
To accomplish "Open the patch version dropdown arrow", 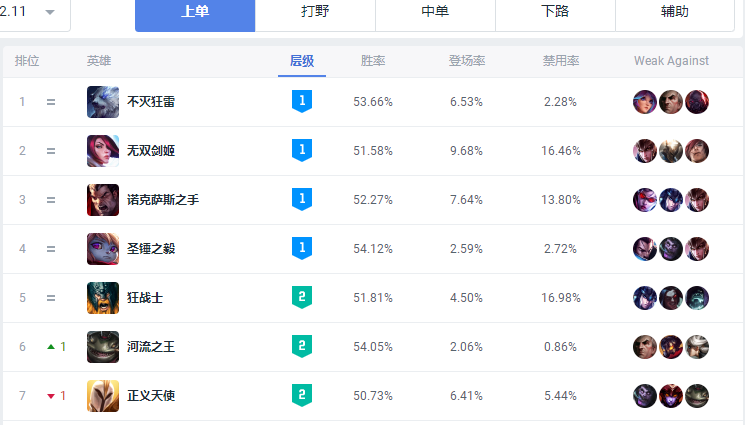I will [50, 13].
